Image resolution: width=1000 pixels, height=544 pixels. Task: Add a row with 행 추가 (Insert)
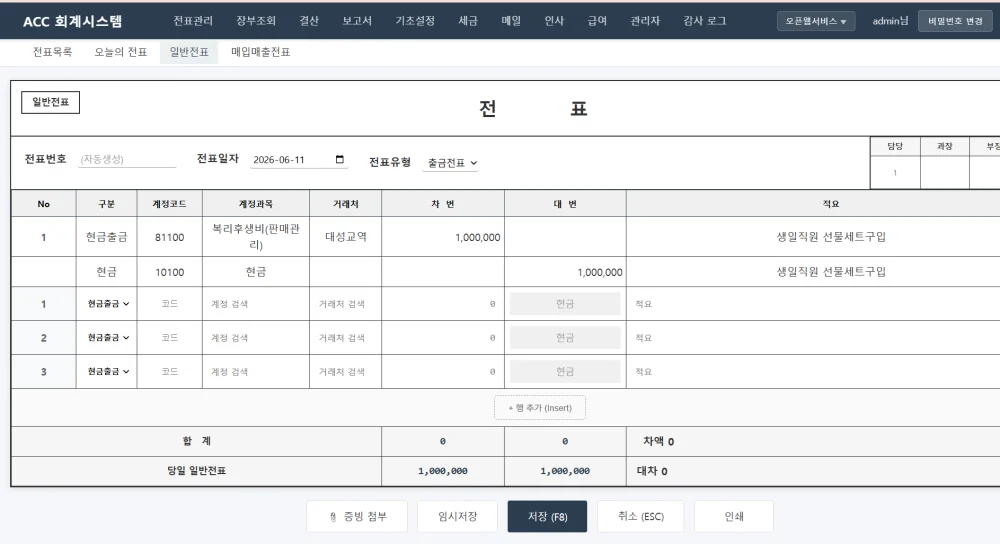pyautogui.click(x=540, y=408)
